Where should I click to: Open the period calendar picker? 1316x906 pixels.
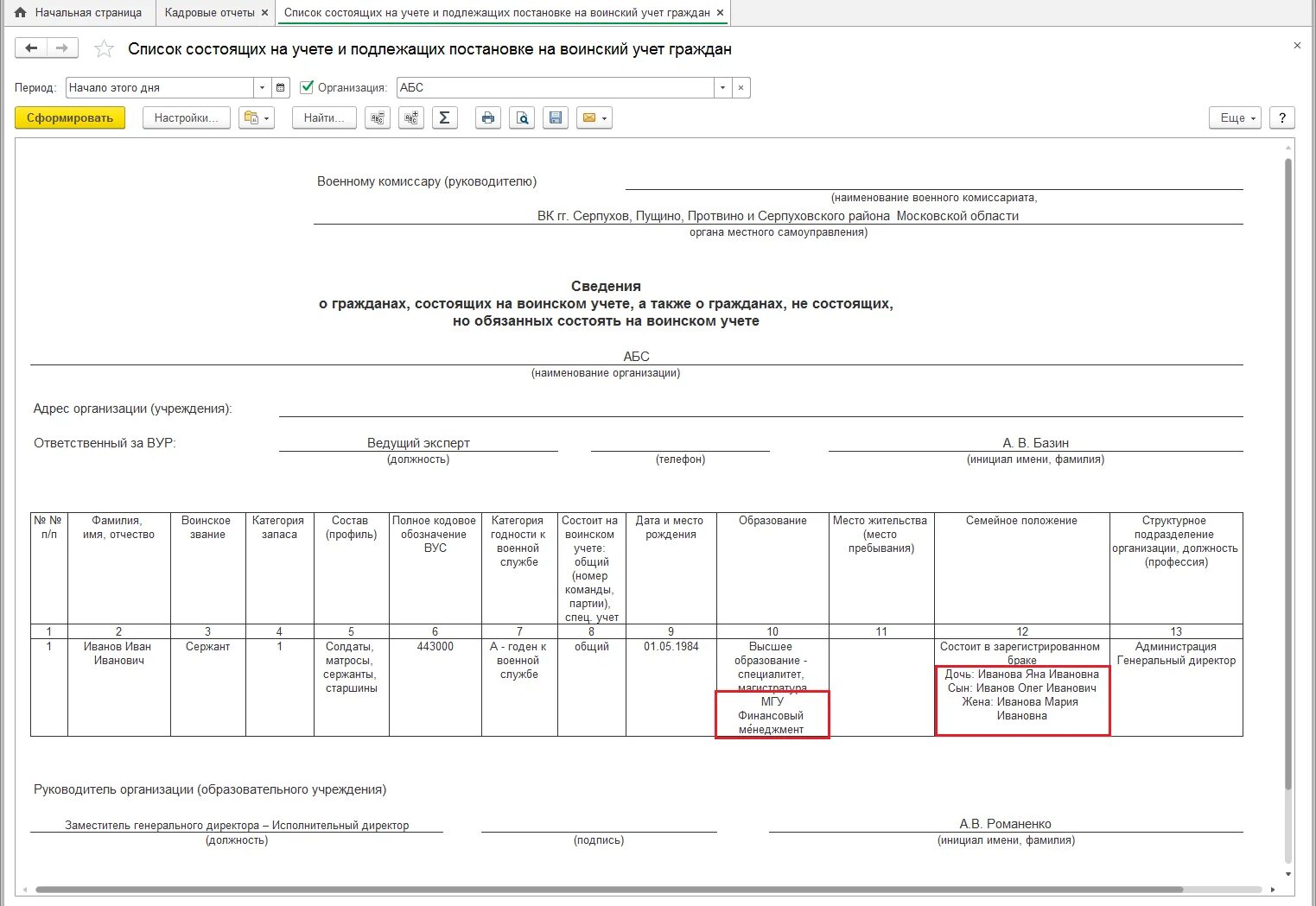click(x=281, y=87)
